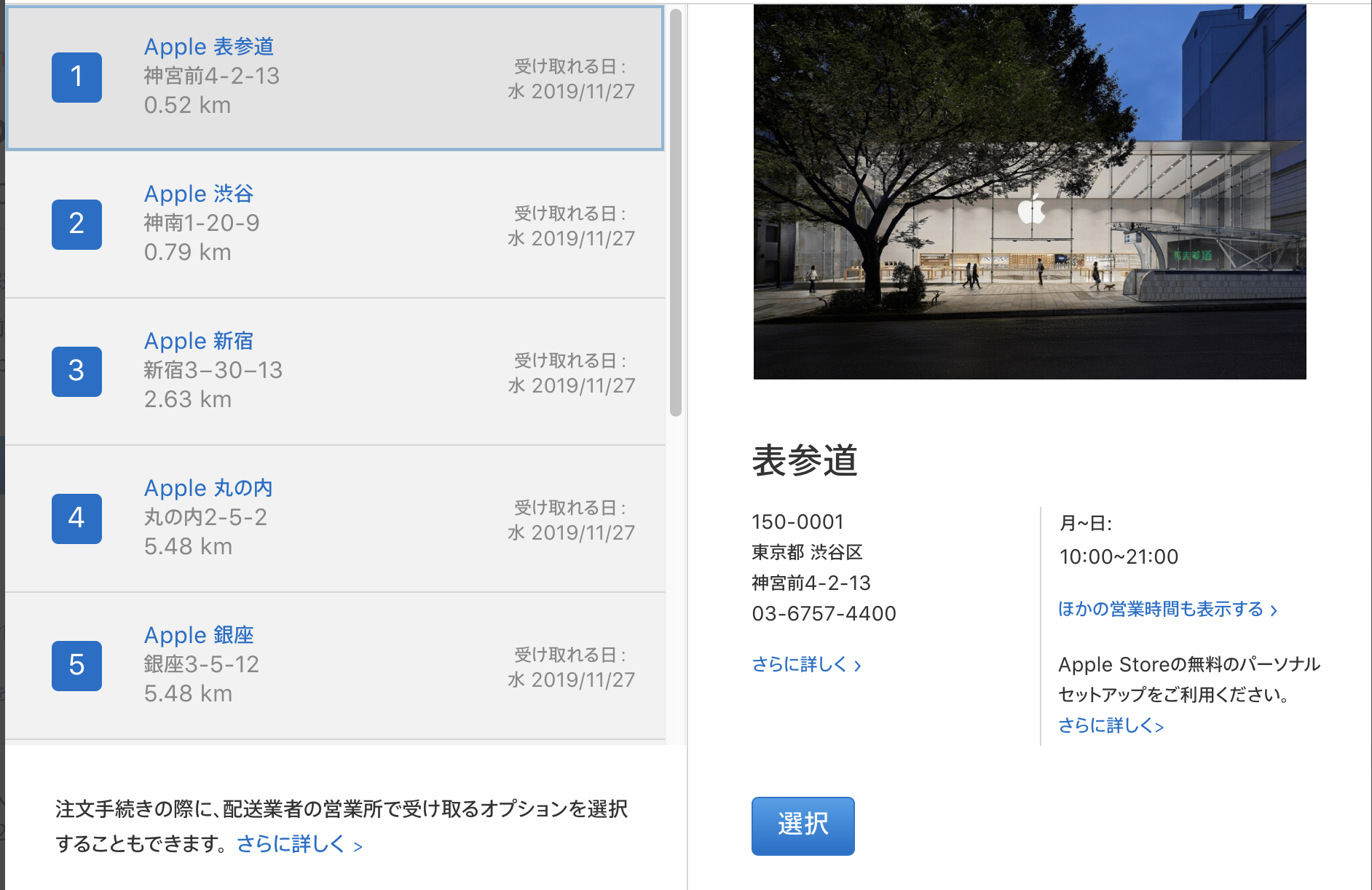The width and height of the screenshot is (1372, 890).
Task: Open the Apple 新宿 store link
Action: click(x=198, y=341)
